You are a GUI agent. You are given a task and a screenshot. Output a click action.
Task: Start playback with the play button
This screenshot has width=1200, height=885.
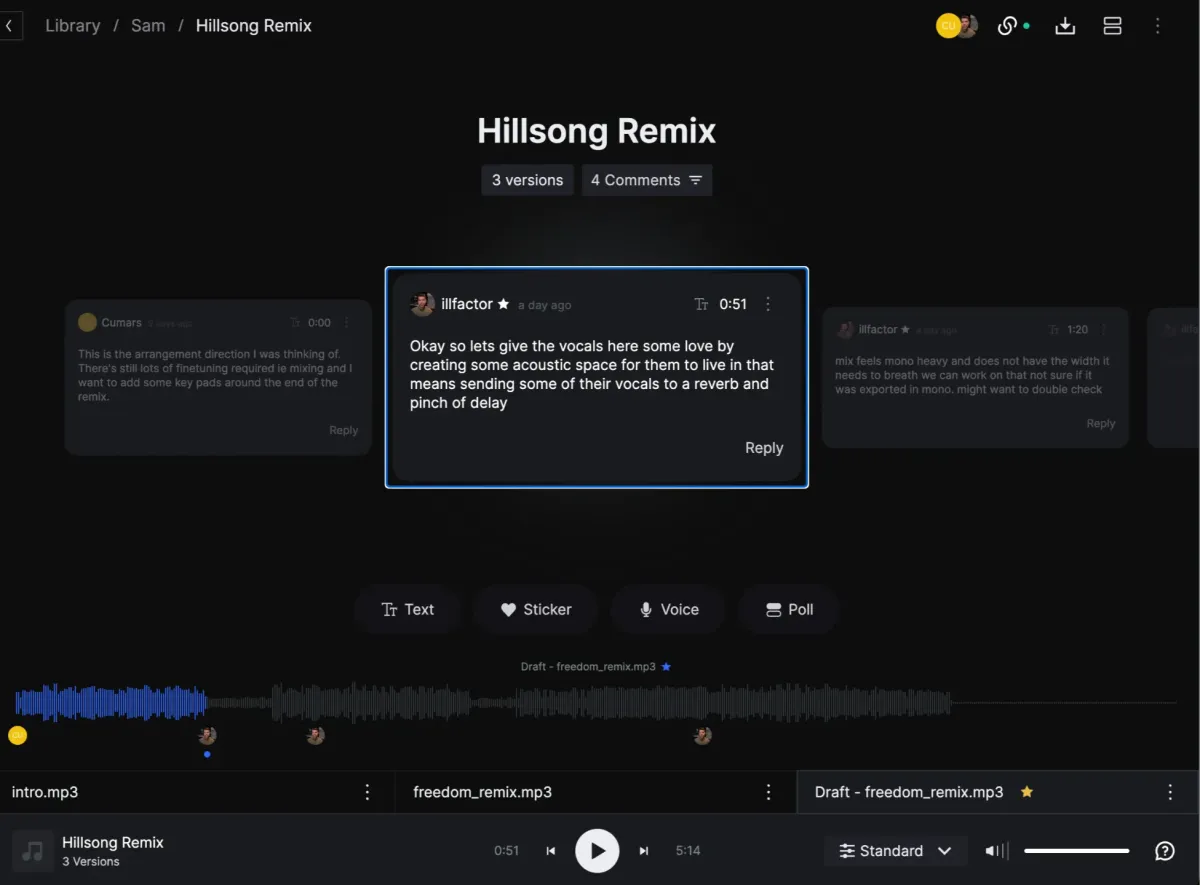597,851
